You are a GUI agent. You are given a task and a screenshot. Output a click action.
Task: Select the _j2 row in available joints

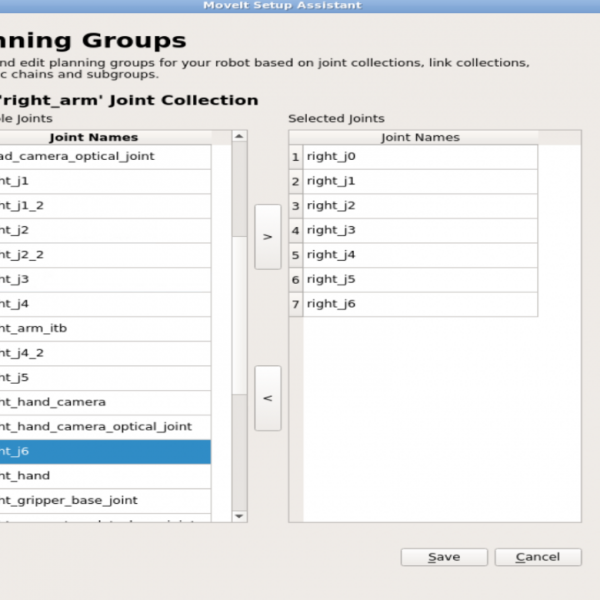[x=105, y=230]
